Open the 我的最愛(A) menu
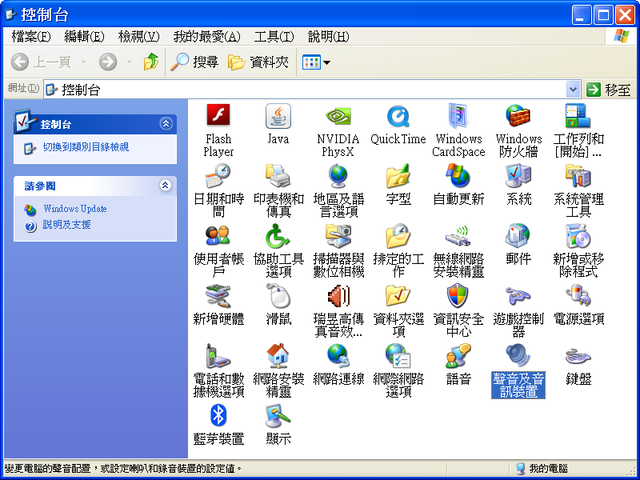The width and height of the screenshot is (640, 480). (x=207, y=37)
